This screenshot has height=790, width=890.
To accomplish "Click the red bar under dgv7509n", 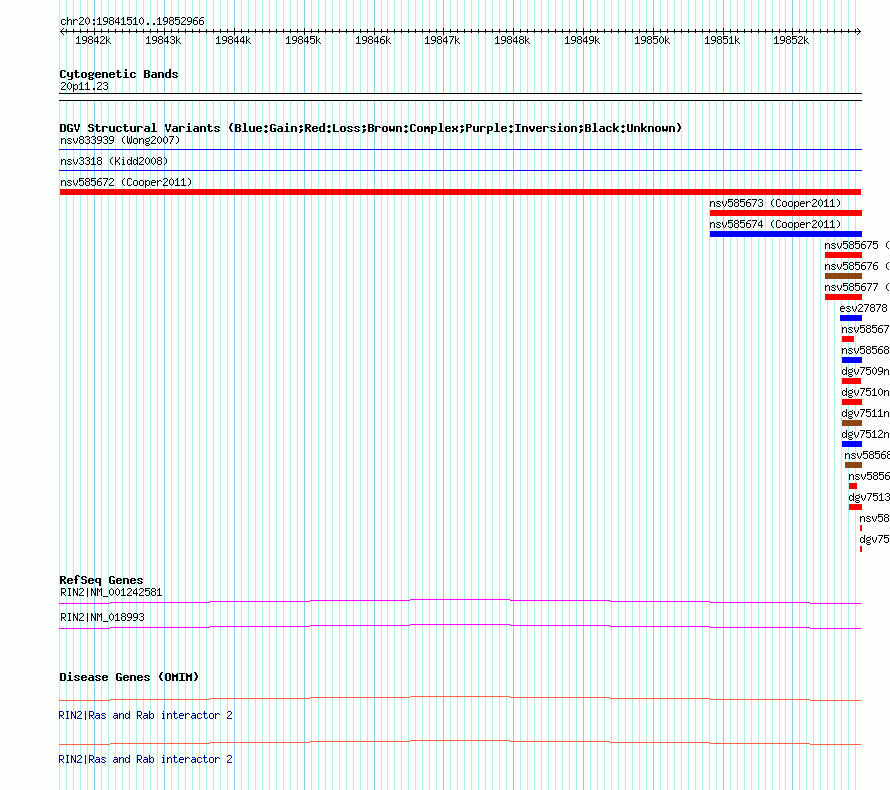I will click(x=851, y=381).
